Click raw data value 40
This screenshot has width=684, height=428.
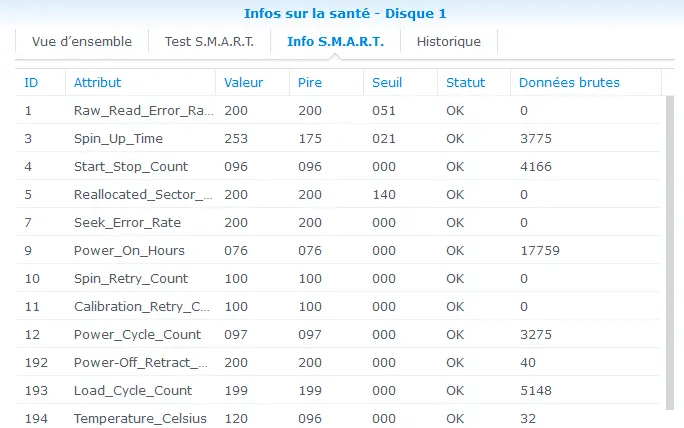pyautogui.click(x=528, y=362)
